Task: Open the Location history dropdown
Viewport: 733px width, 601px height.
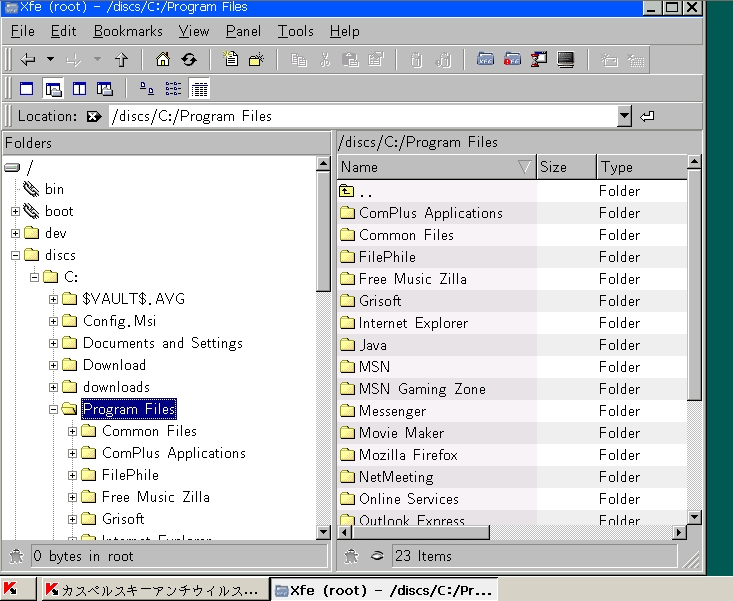Action: (625, 116)
